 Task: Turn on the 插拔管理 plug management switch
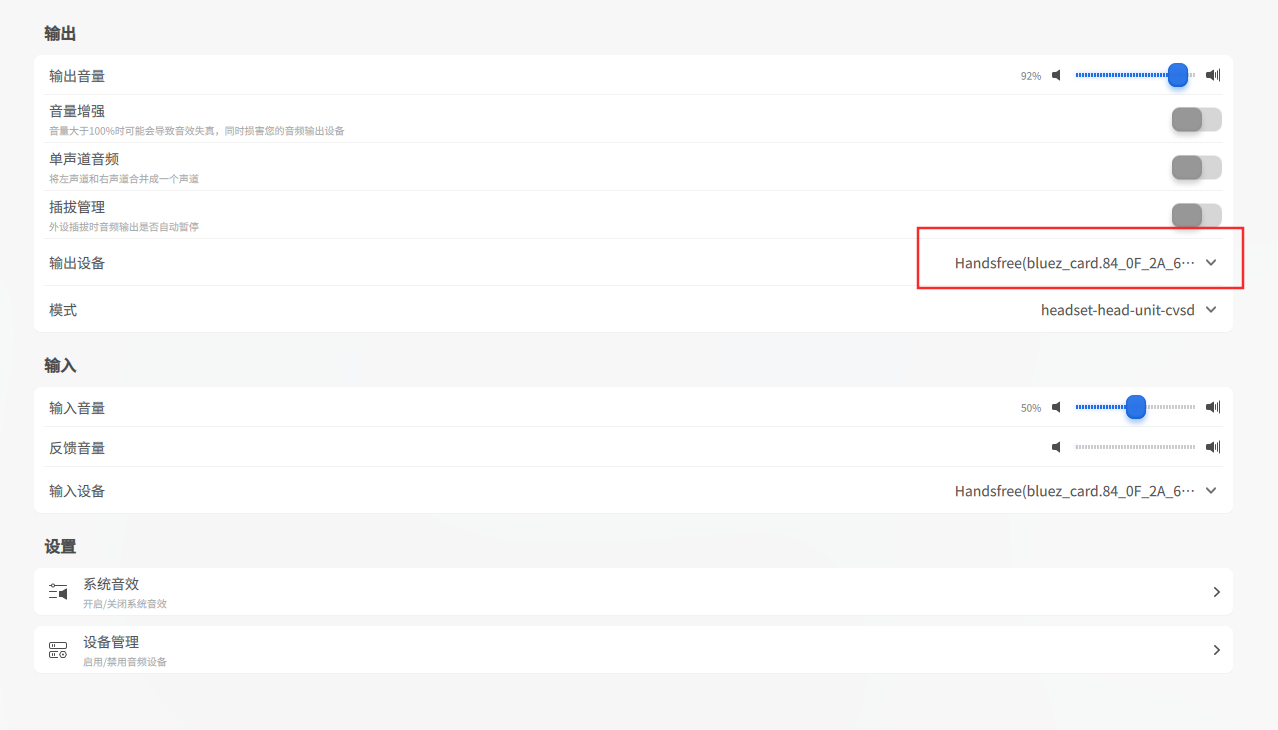pos(1196,215)
